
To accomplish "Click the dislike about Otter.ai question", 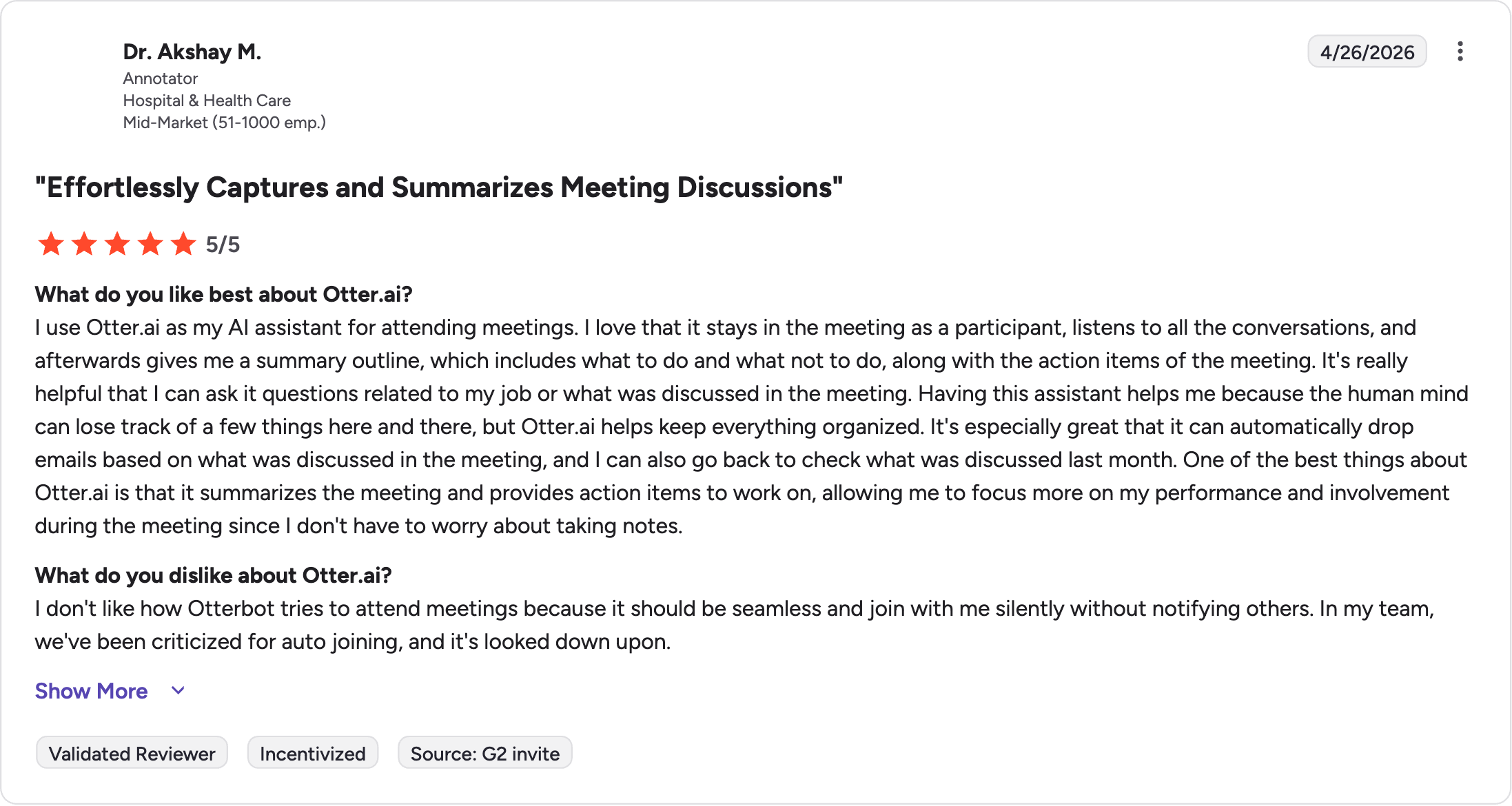I will coord(214,576).
